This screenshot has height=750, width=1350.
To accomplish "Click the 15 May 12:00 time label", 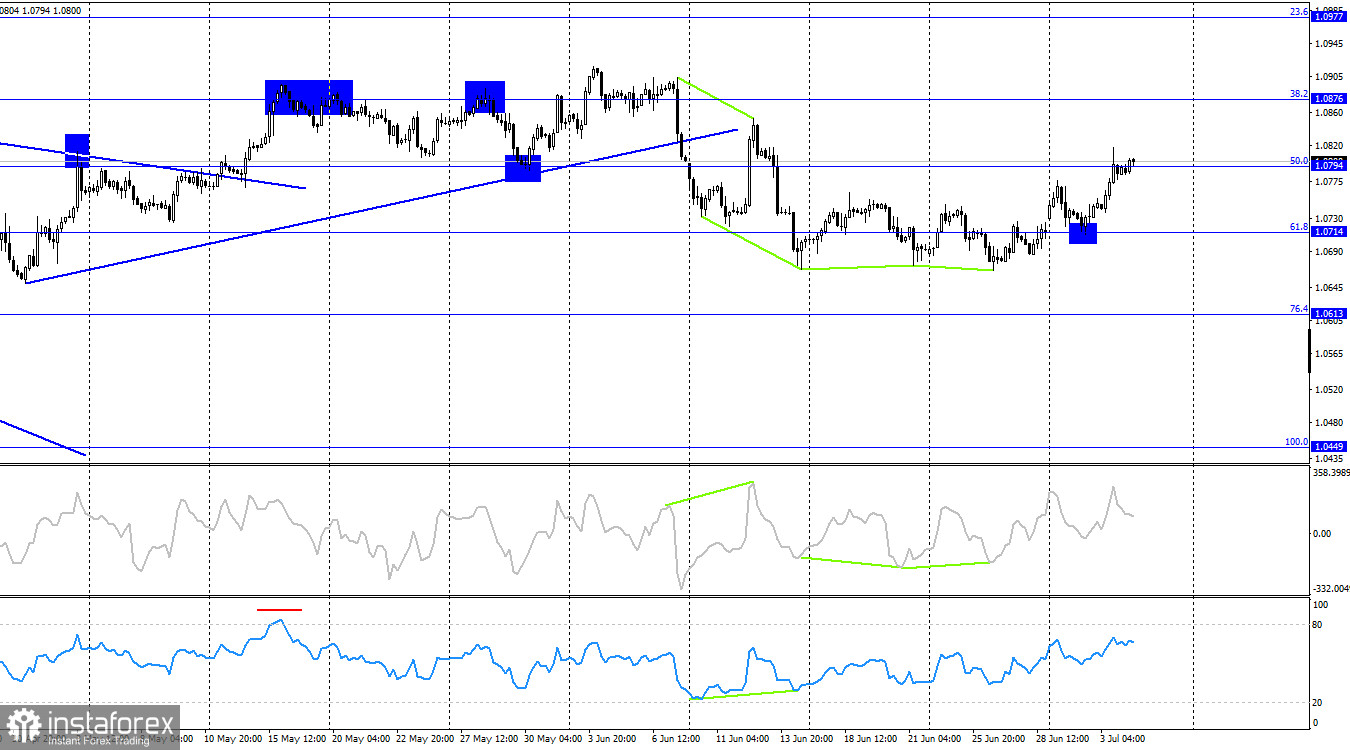I will click(296, 739).
